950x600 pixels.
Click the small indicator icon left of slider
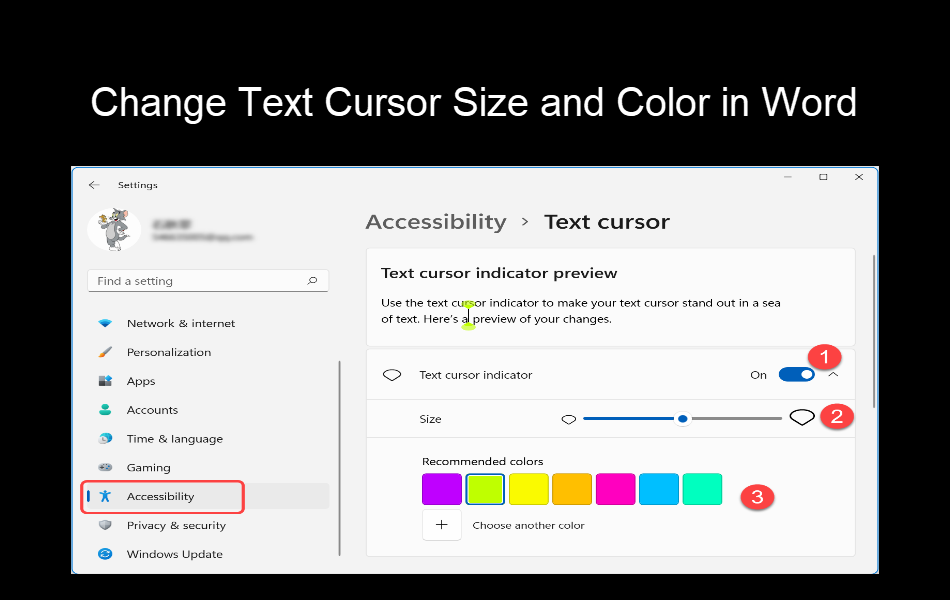(x=568, y=419)
